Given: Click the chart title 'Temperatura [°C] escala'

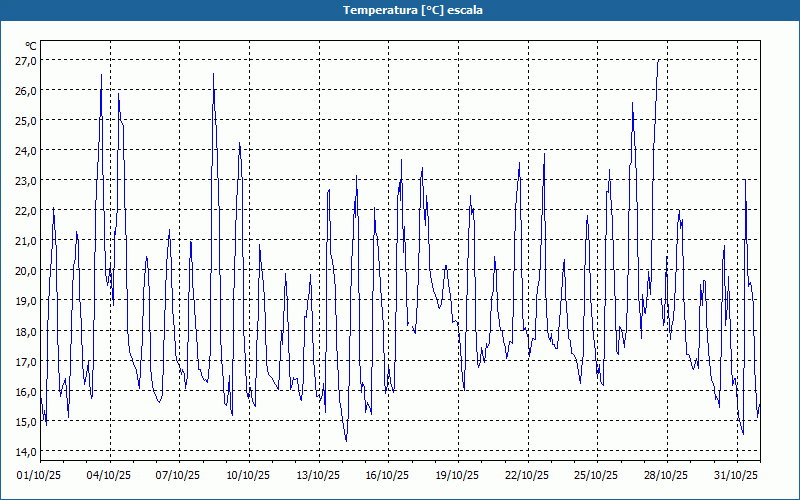Looking at the screenshot, I should coord(400,10).
